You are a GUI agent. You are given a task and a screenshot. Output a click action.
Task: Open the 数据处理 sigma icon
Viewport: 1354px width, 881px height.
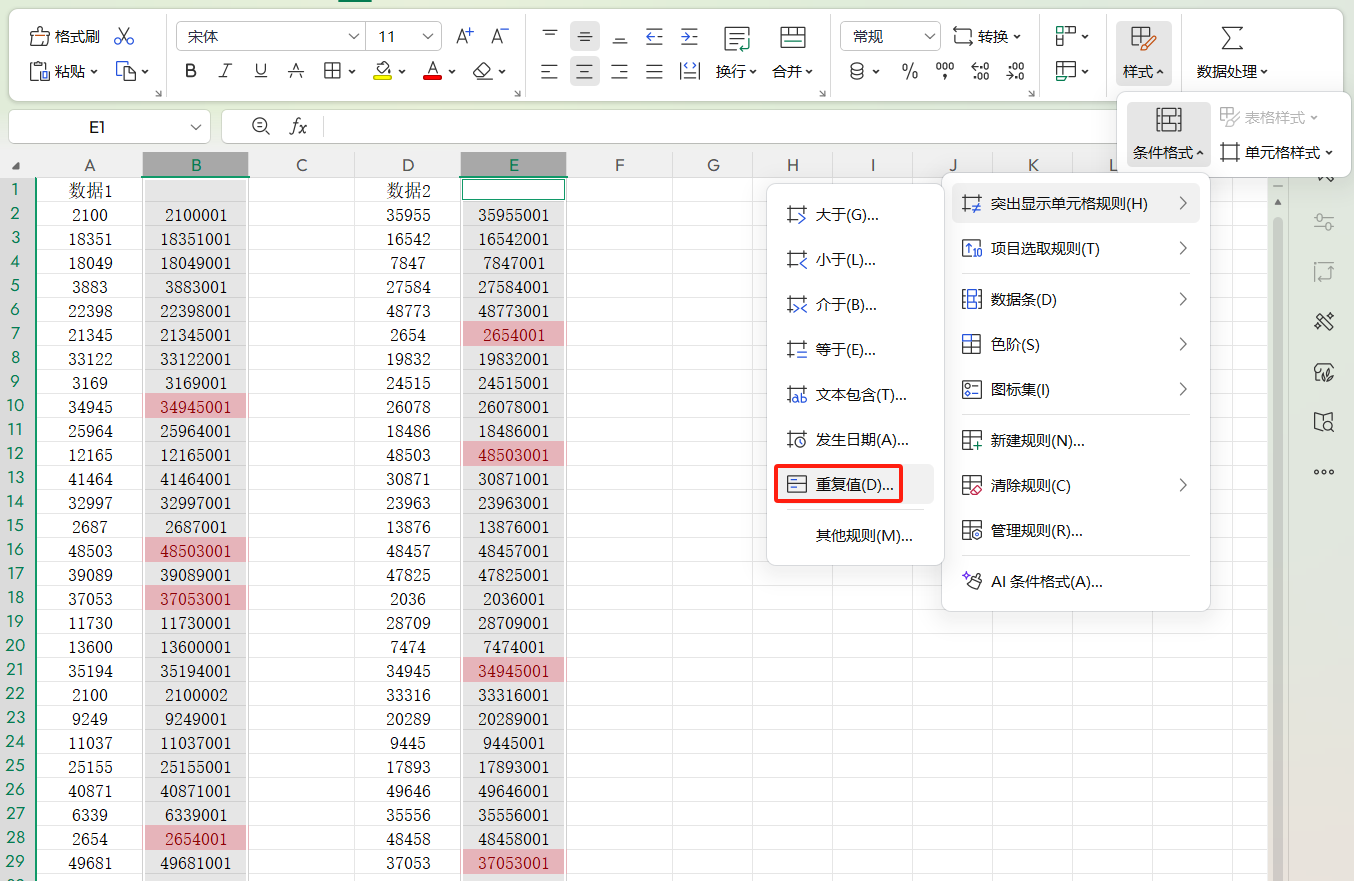pos(1231,36)
